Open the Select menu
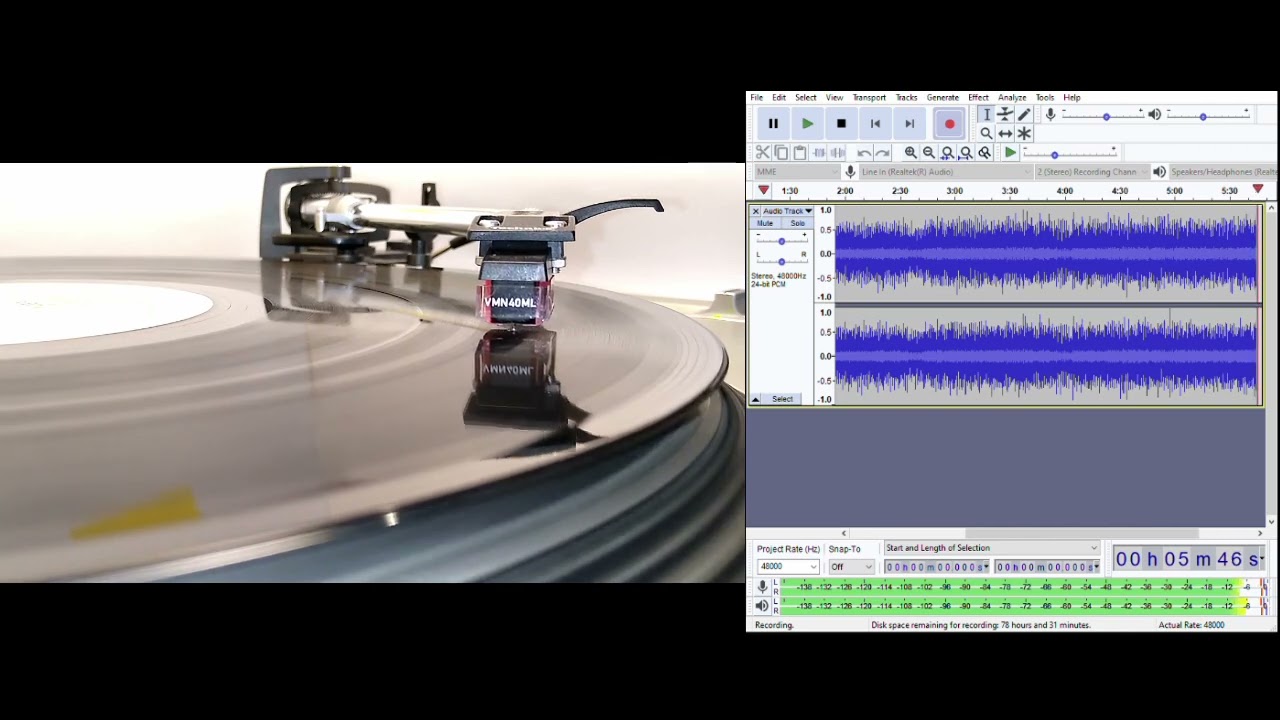 coord(806,98)
